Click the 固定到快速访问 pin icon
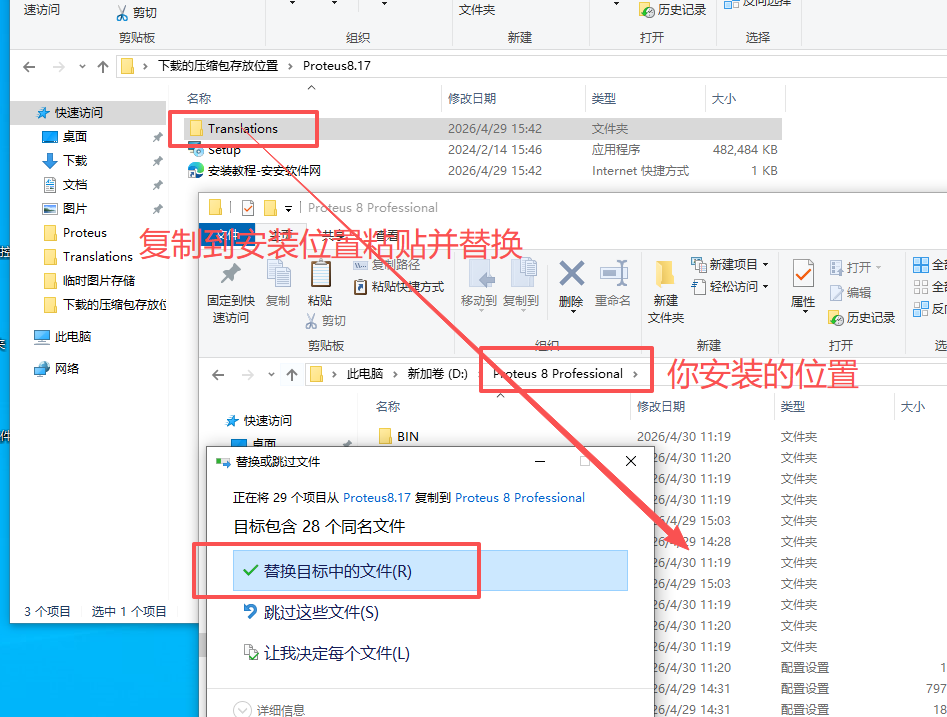The height and width of the screenshot is (717, 947). click(230, 274)
